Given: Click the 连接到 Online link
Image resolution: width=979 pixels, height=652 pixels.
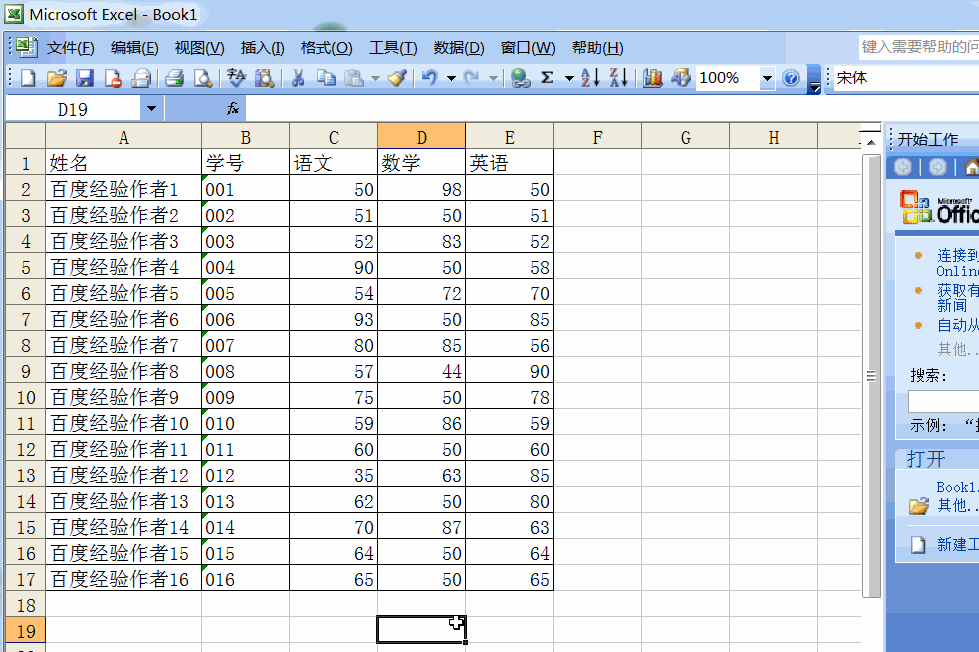Looking at the screenshot, I should pos(957,262).
